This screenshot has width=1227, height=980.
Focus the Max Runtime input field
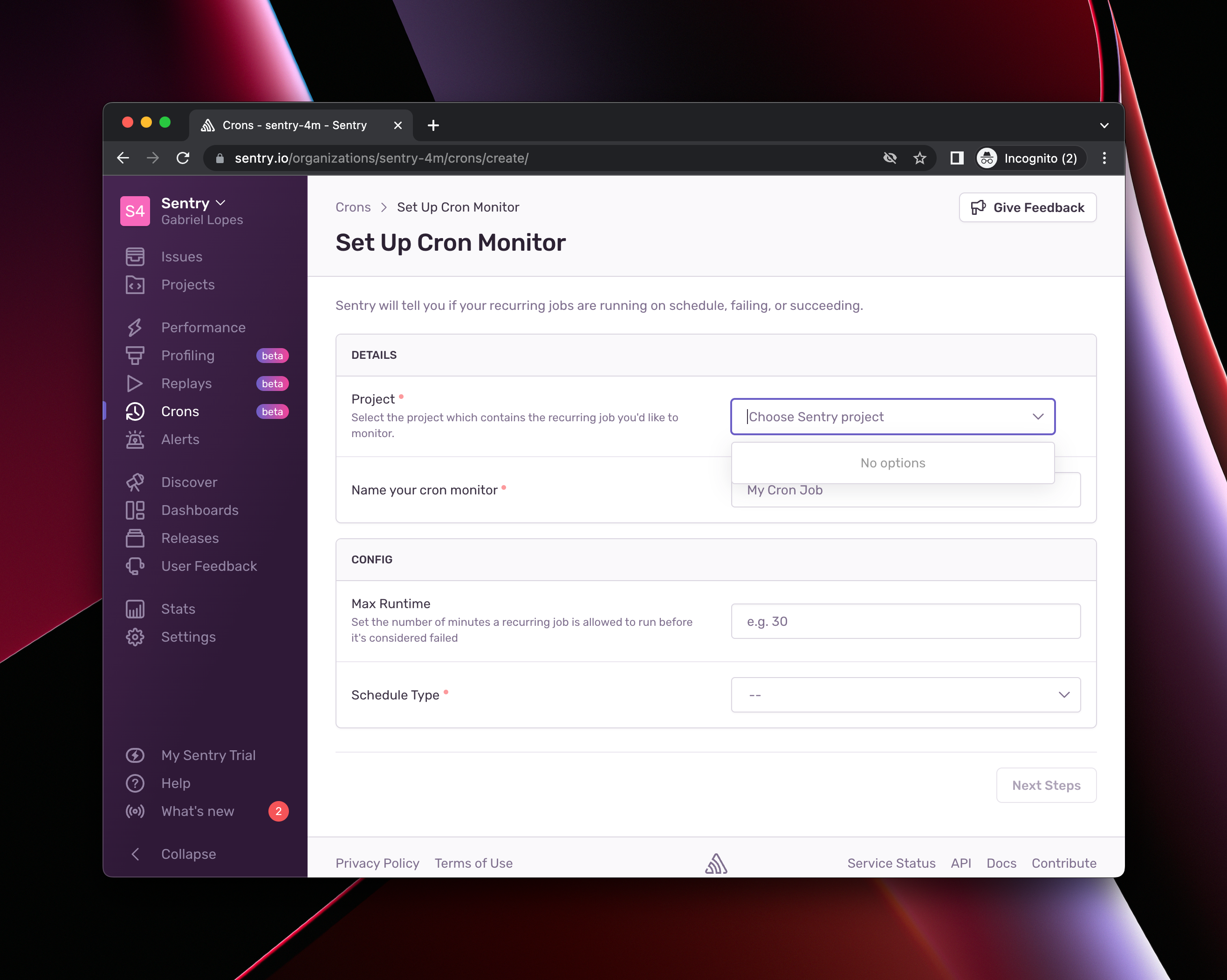(x=905, y=621)
